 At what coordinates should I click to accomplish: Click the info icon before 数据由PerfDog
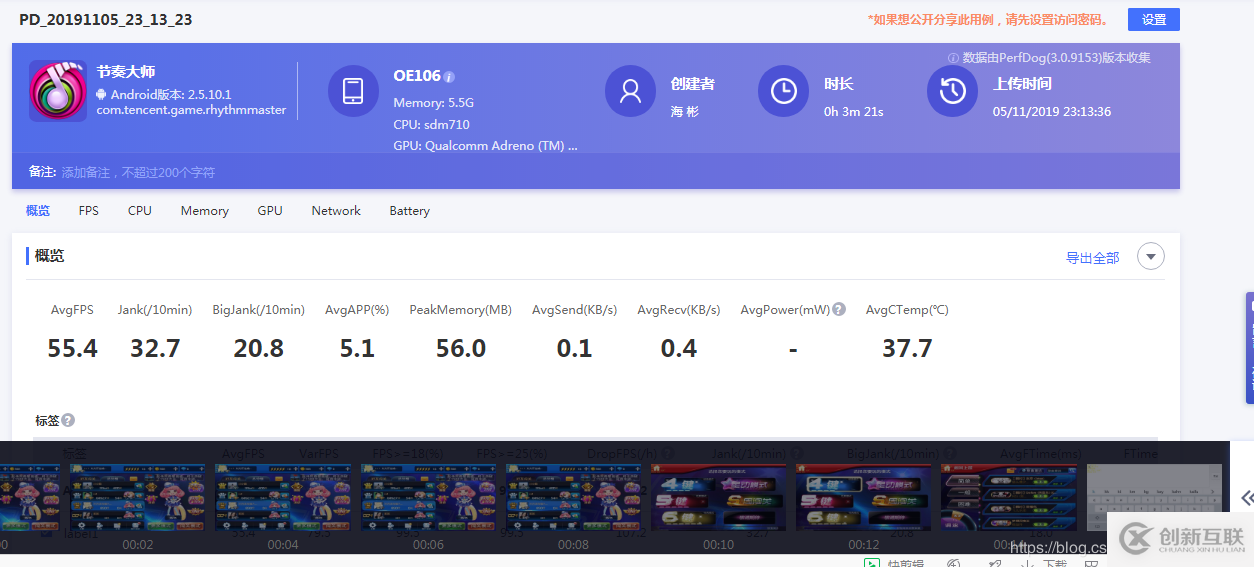[953, 58]
